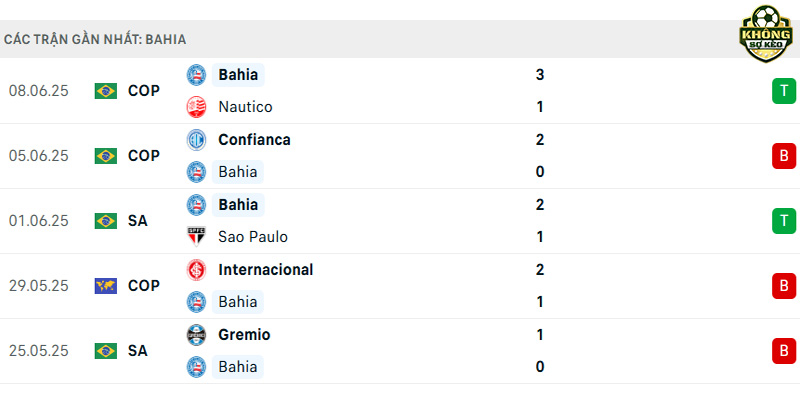Open the Gremio team name link
The image size is (800, 400).
244,335
